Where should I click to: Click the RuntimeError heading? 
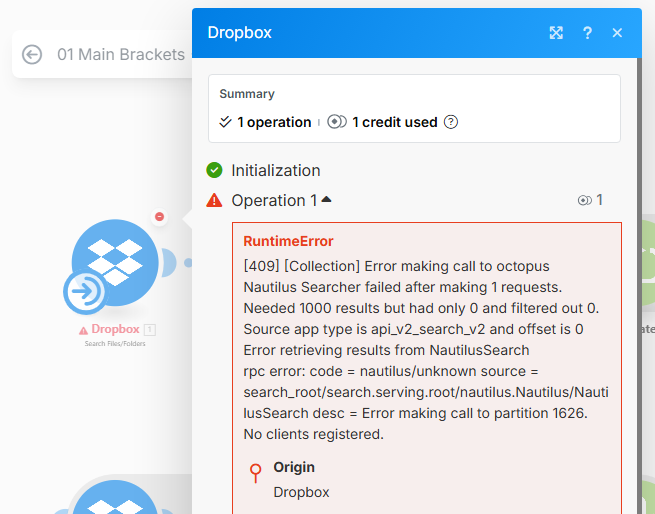pos(288,241)
